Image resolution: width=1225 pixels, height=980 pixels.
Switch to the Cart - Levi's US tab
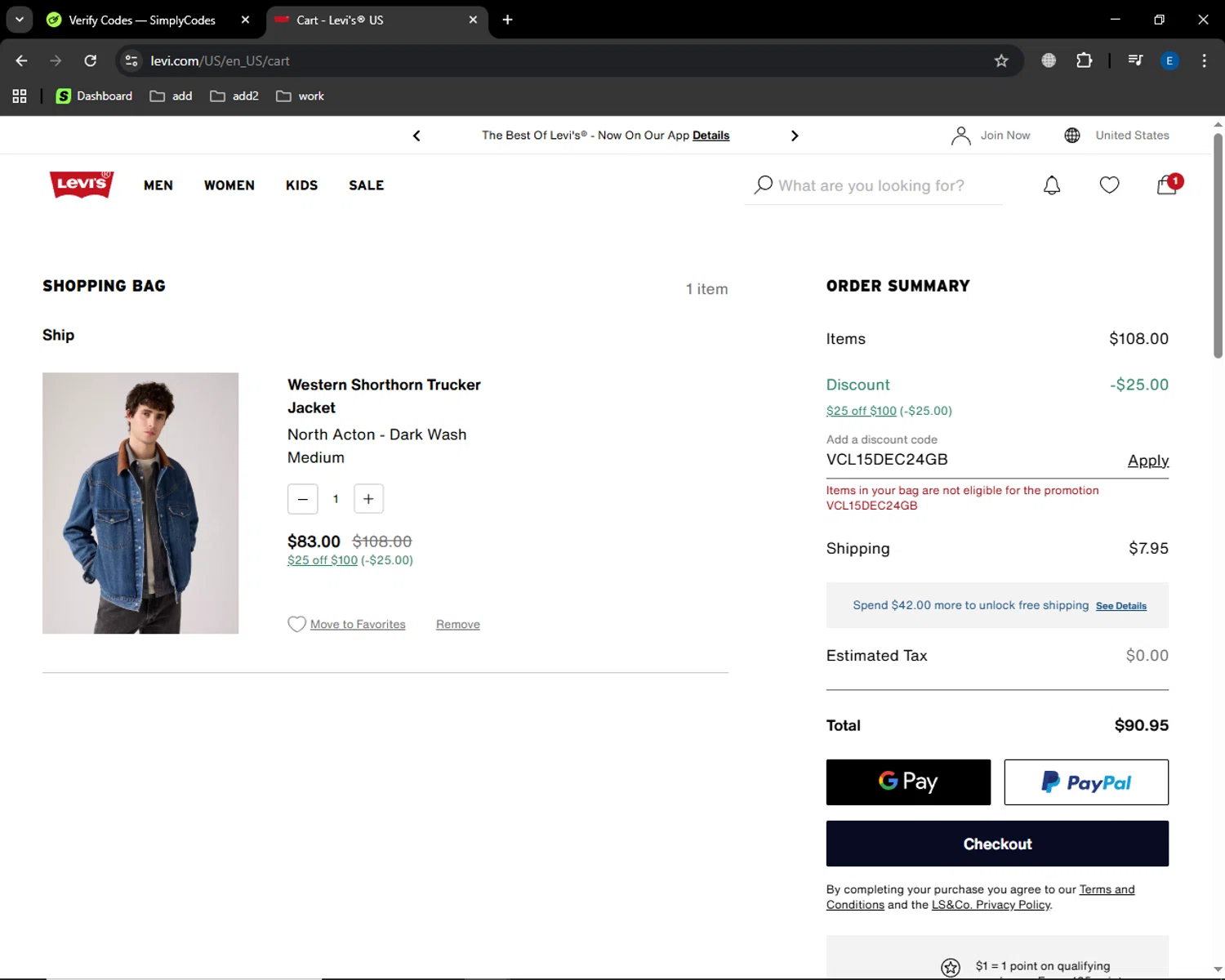point(339,20)
